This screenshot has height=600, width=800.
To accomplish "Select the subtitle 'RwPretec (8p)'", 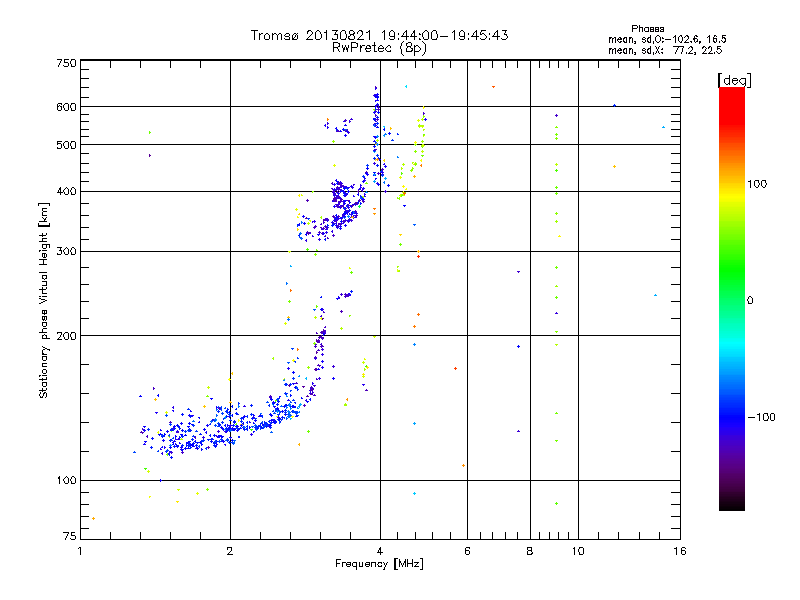I will click(379, 48).
